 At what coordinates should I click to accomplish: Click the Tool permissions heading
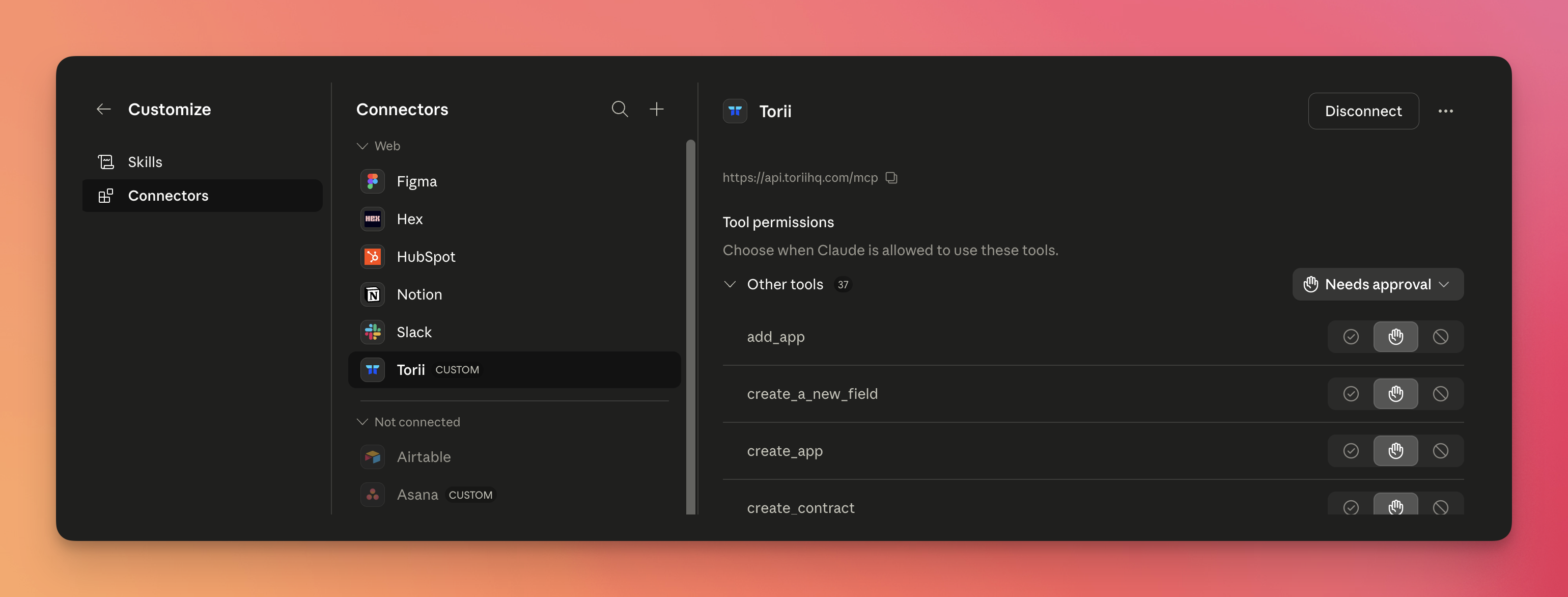(x=778, y=223)
